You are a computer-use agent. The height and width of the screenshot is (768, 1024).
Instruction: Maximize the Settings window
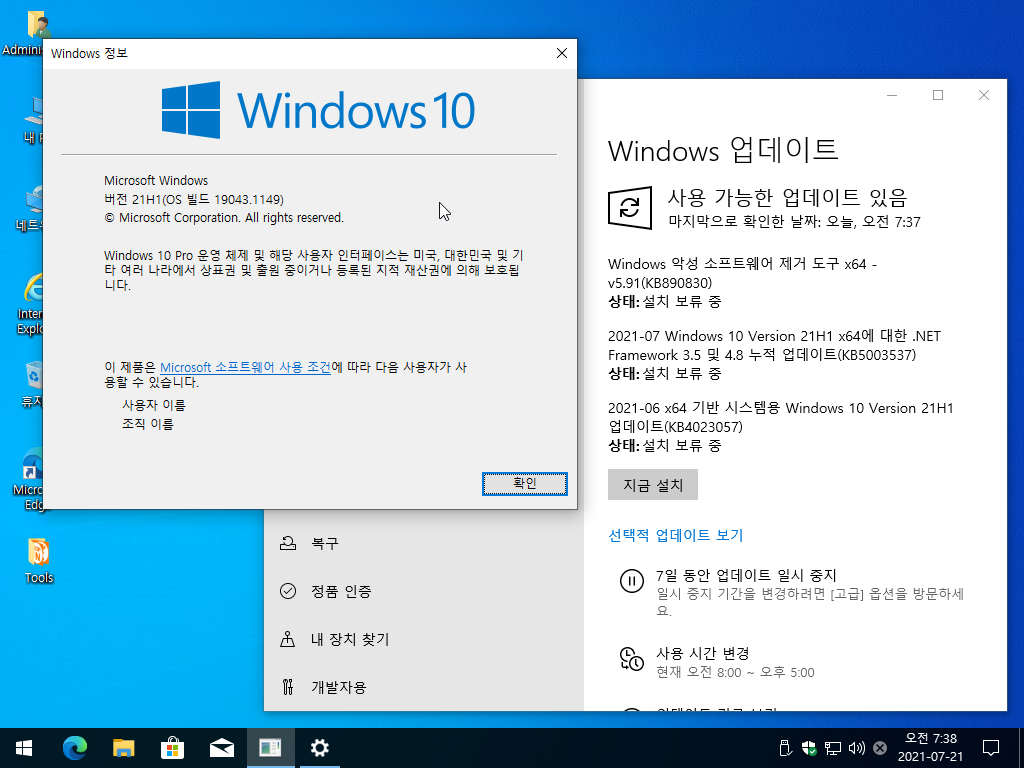click(938, 95)
